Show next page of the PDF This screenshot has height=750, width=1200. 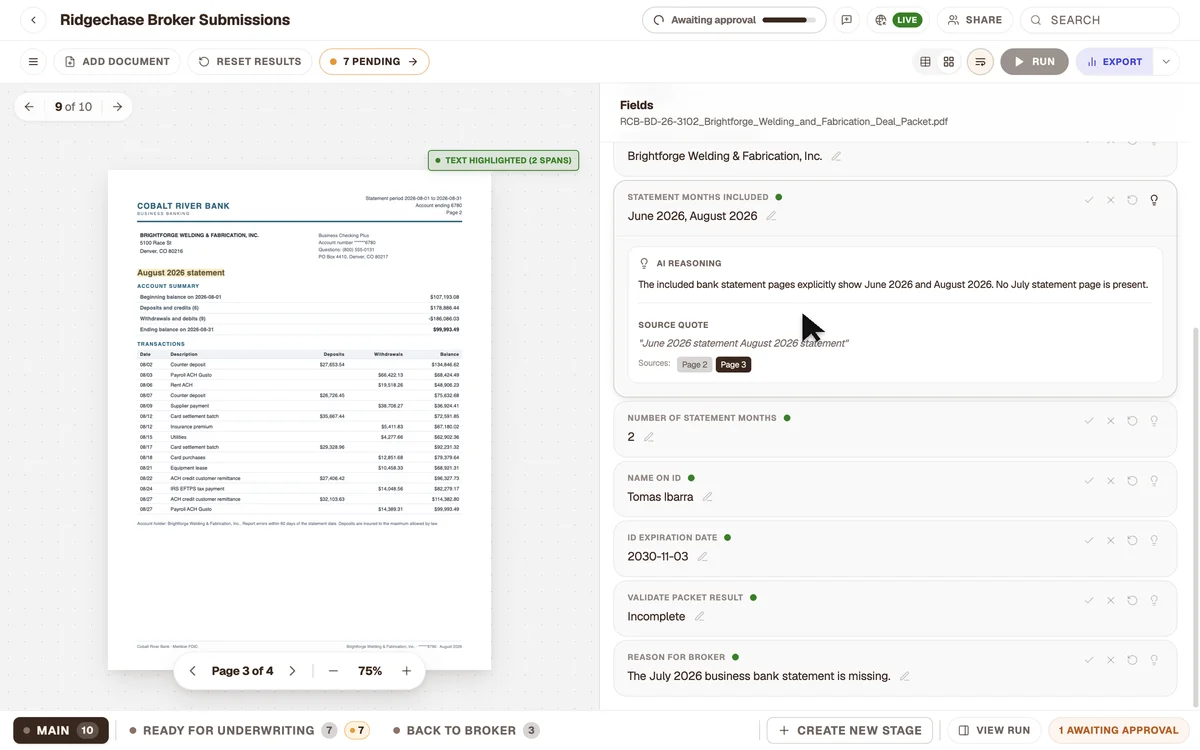[292, 671]
